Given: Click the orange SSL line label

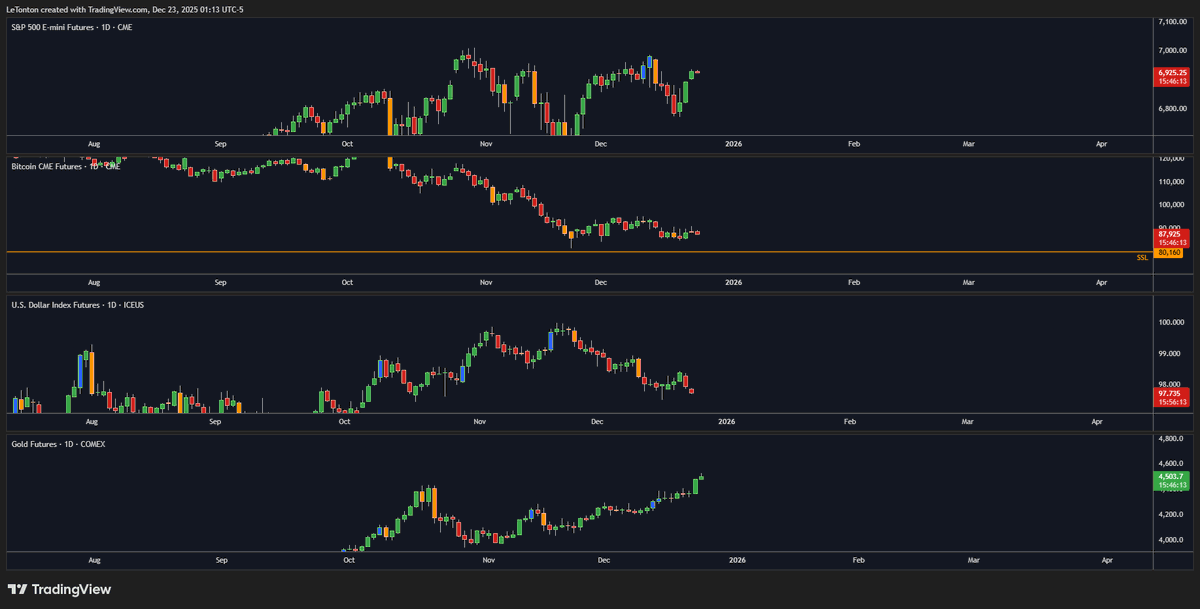Looking at the screenshot, I should [1142, 258].
